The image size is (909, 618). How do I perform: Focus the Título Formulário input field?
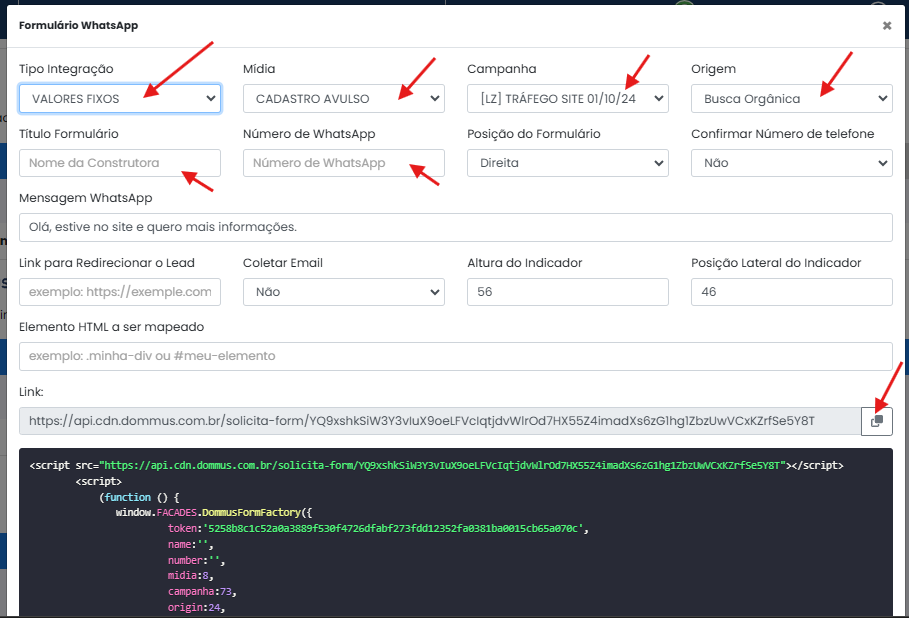coord(120,163)
